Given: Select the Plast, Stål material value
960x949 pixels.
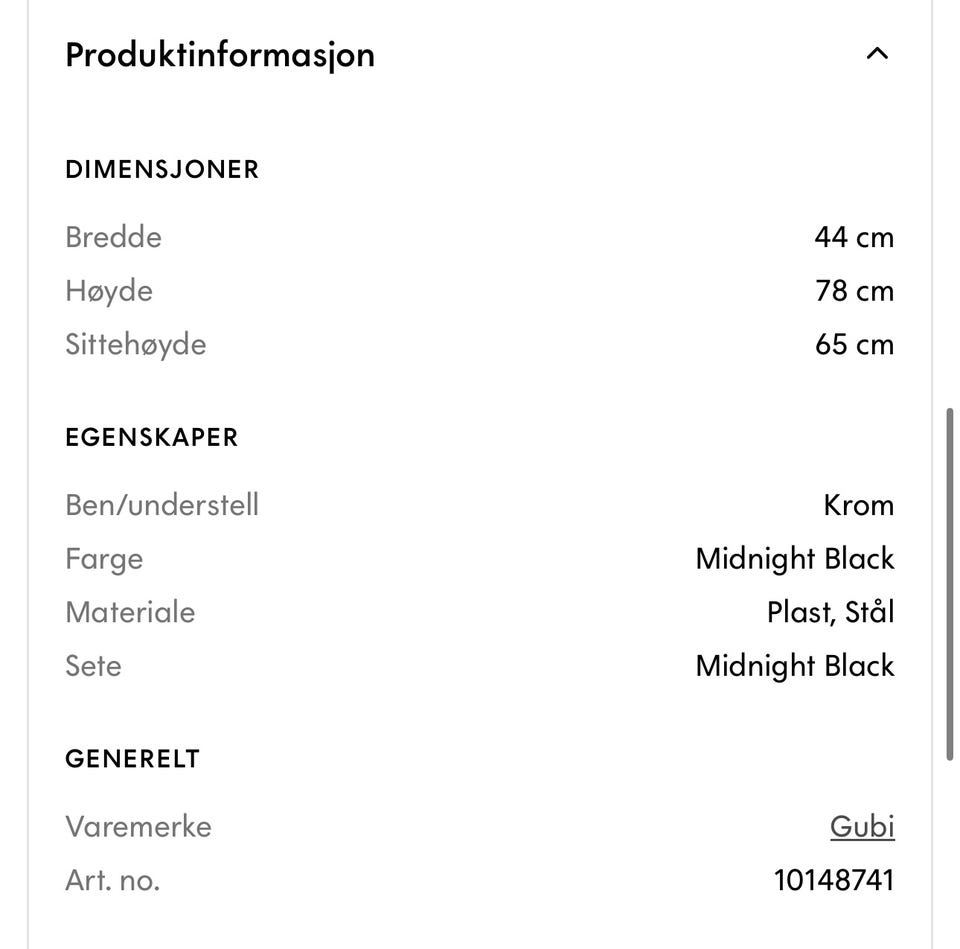Looking at the screenshot, I should [x=830, y=612].
